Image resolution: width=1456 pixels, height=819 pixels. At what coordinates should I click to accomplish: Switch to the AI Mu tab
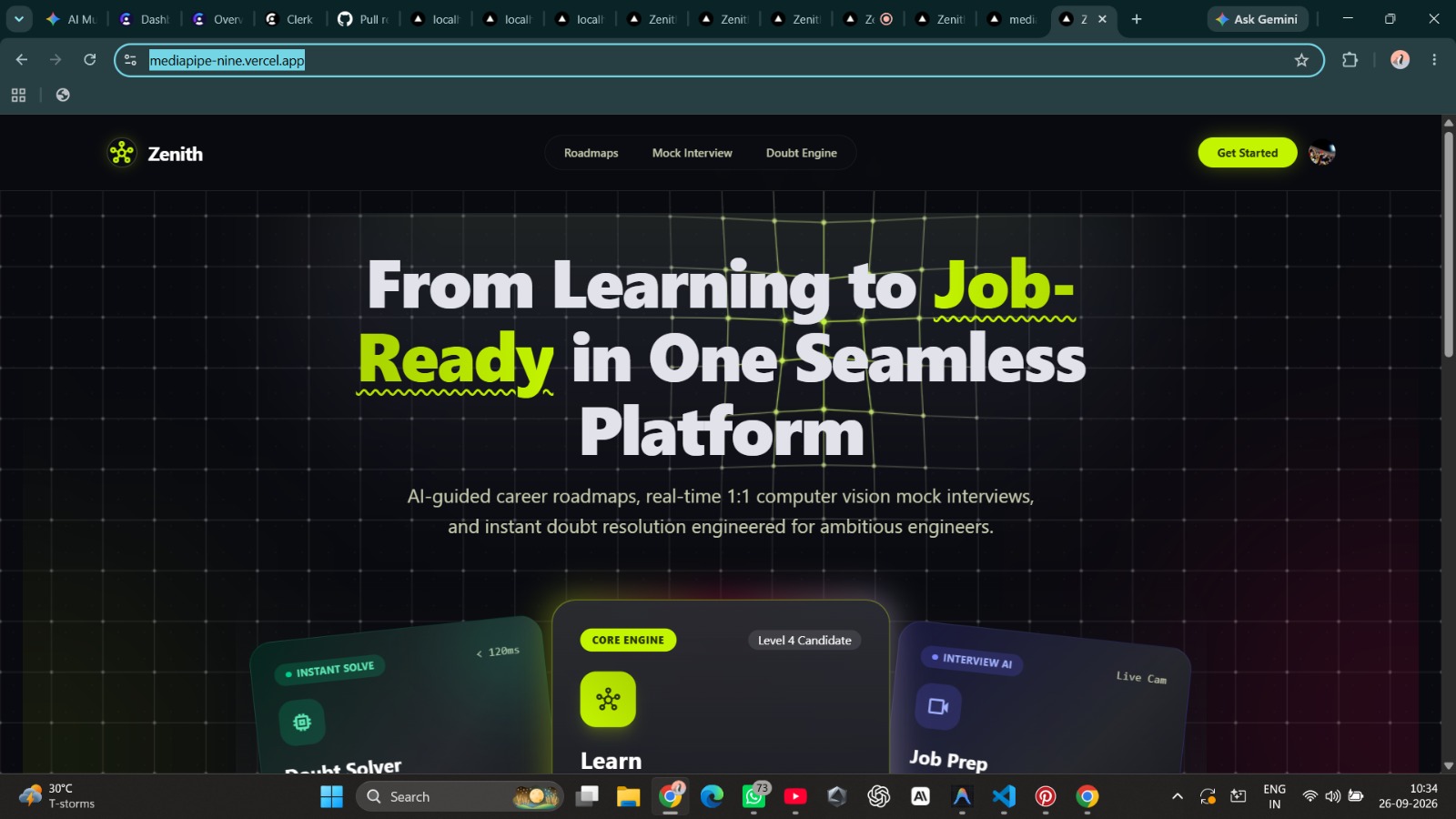tap(71, 19)
